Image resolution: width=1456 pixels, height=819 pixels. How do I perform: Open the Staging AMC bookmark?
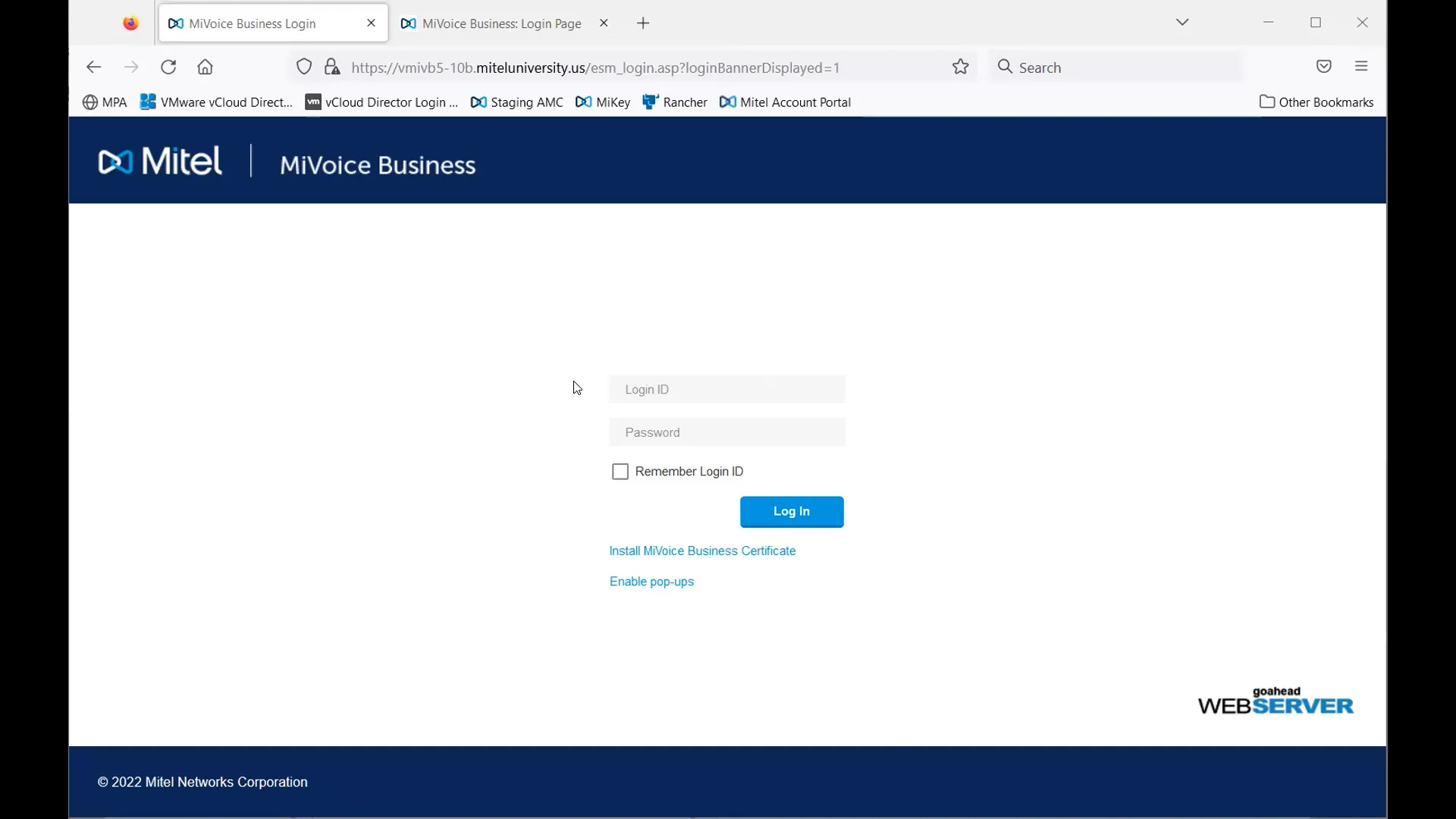click(x=517, y=102)
